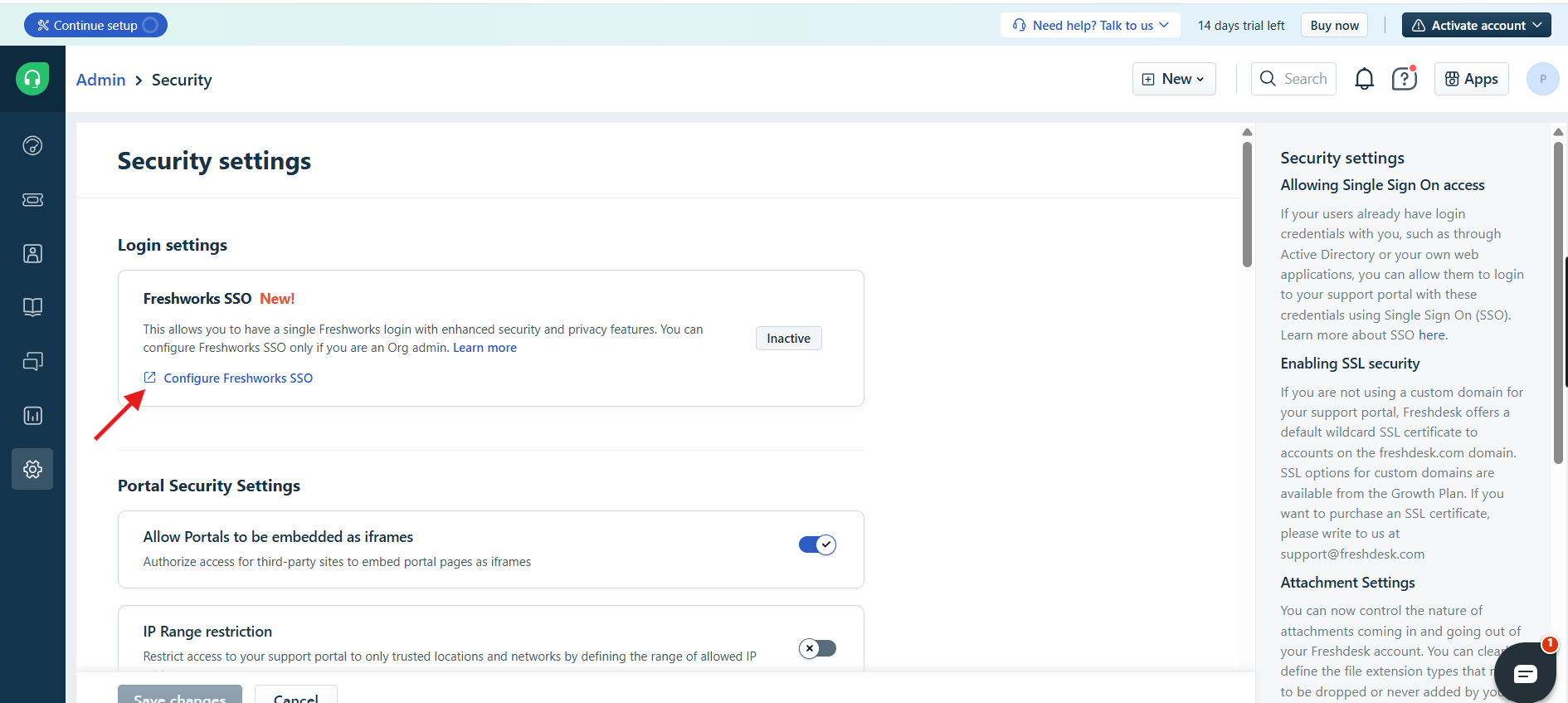
Task: Go to Admin breadcrumb
Action: 101,80
